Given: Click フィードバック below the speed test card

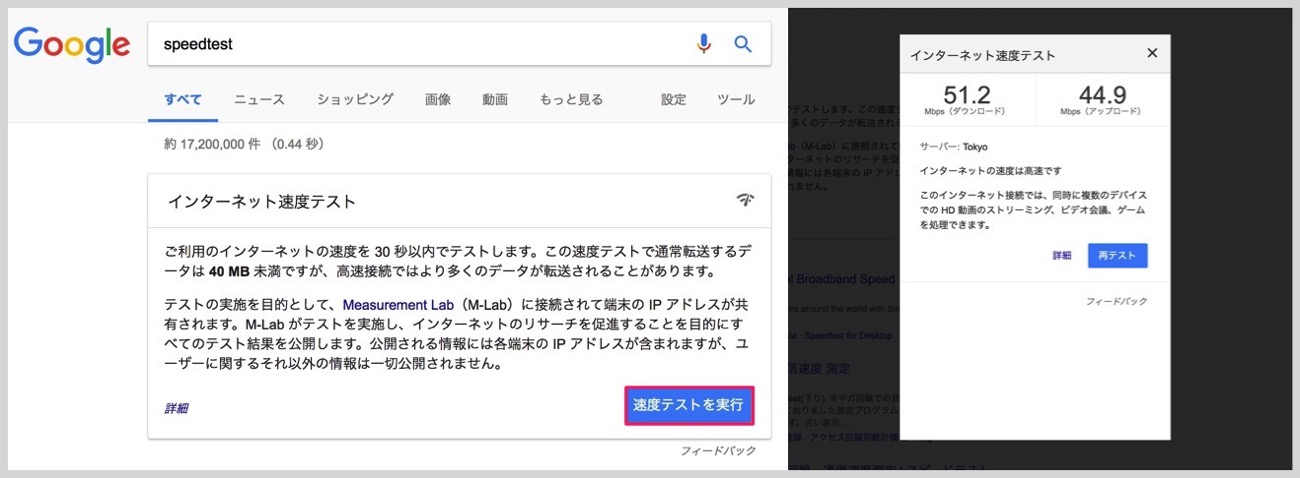Looking at the screenshot, I should [x=718, y=451].
